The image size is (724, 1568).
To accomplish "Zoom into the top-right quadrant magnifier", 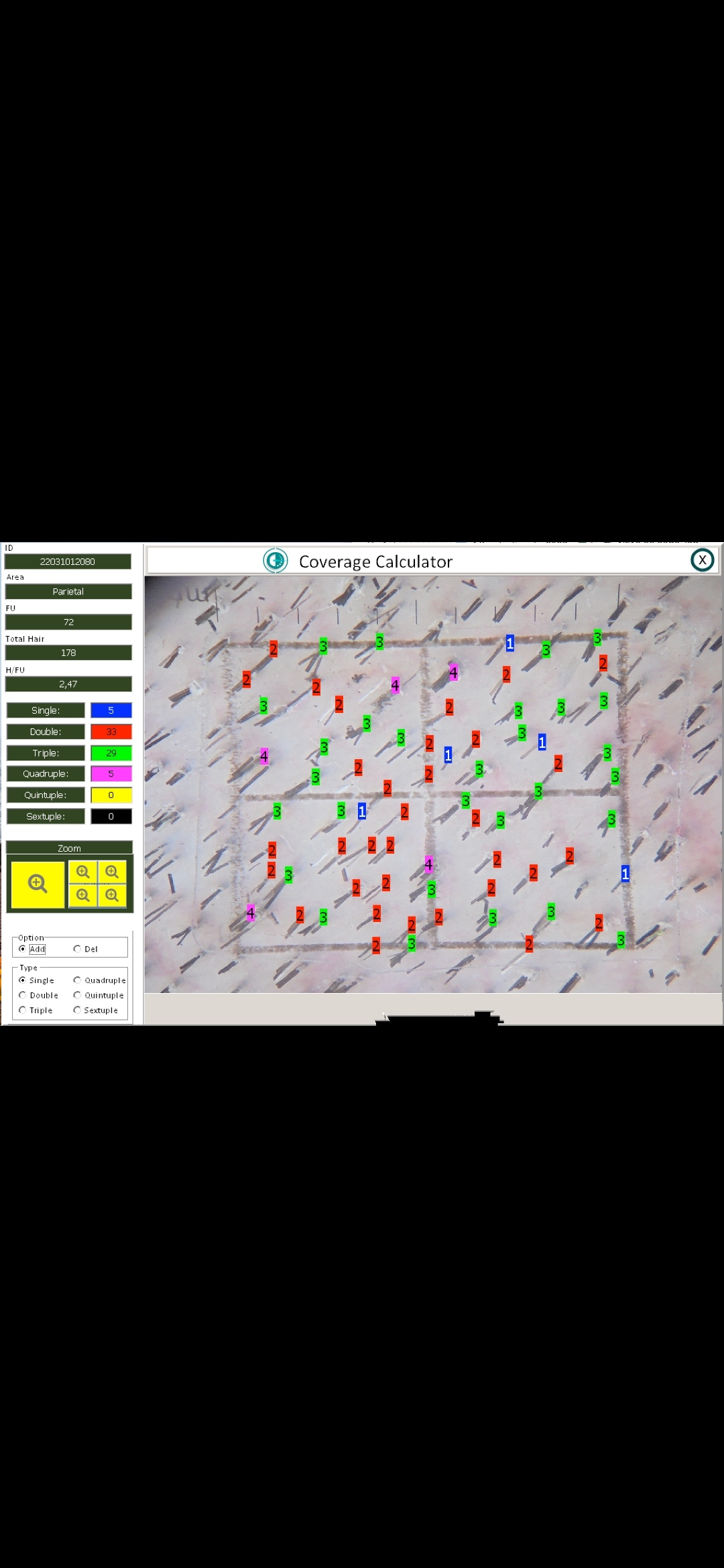I will click(112, 872).
